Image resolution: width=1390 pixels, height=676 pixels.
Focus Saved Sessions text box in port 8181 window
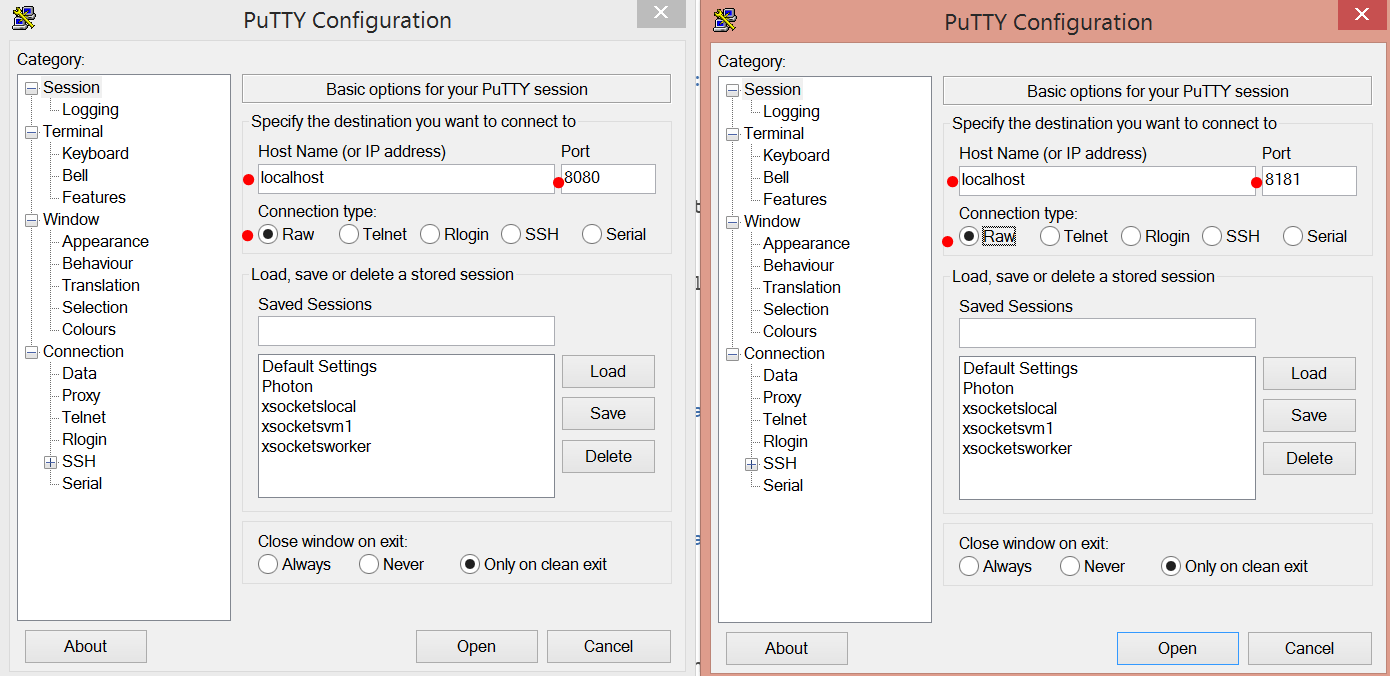pyautogui.click(x=1107, y=333)
